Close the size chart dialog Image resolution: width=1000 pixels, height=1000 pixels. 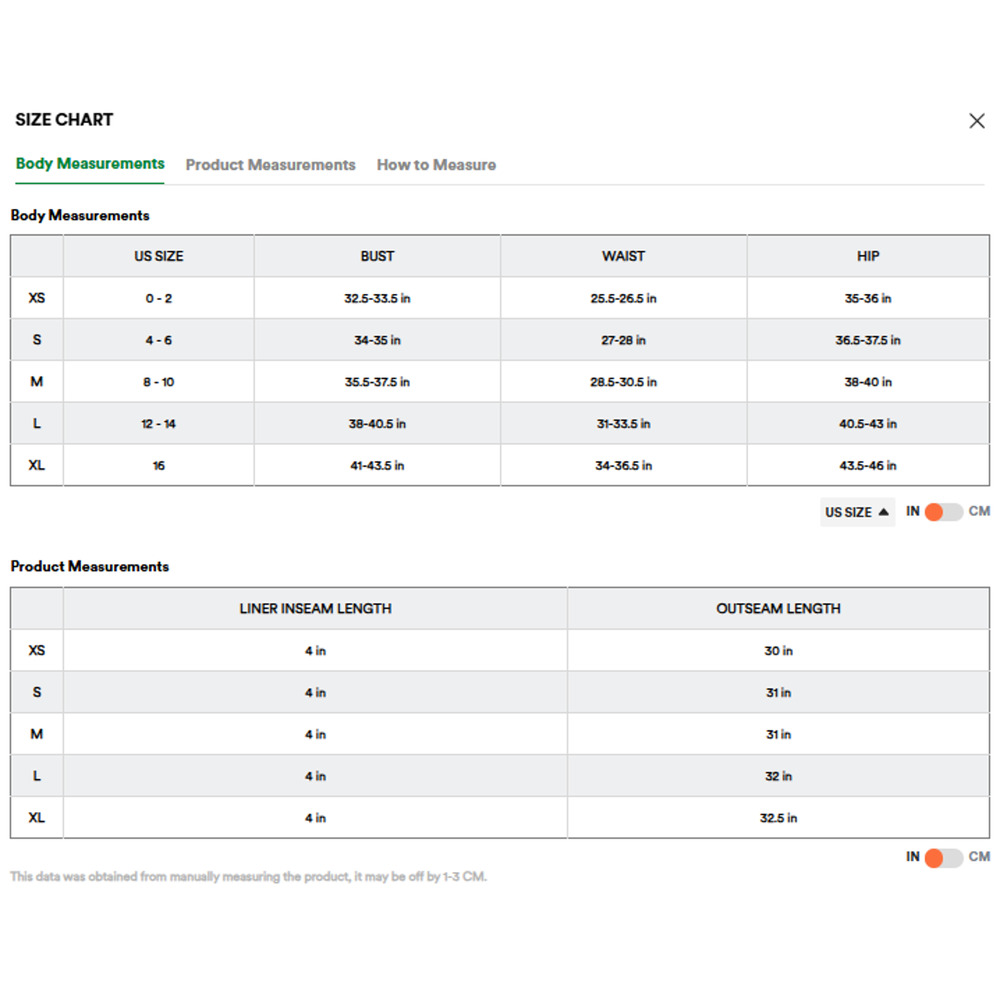[976, 121]
